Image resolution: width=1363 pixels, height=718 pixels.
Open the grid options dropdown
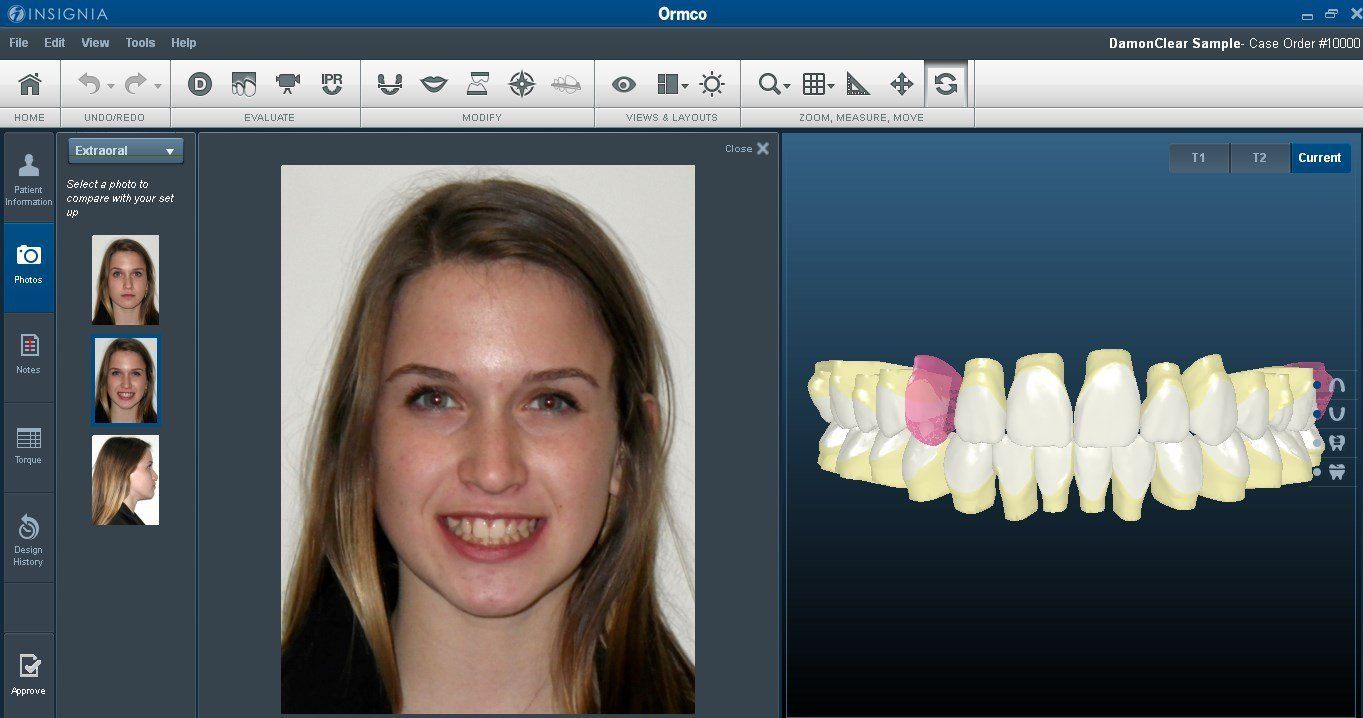pyautogui.click(x=818, y=84)
